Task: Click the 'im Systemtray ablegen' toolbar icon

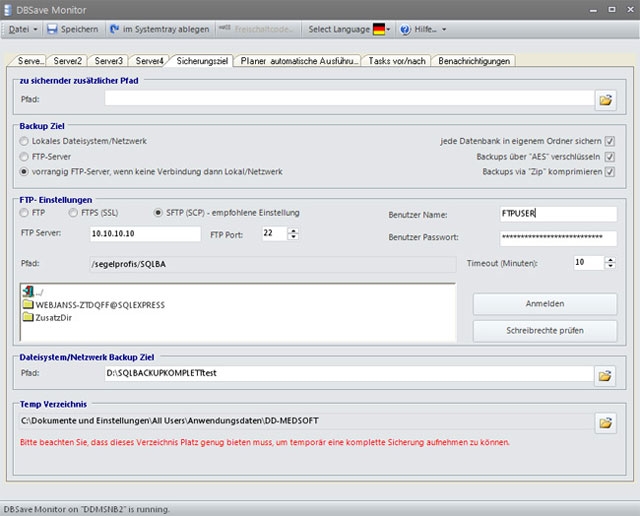Action: pos(114,30)
